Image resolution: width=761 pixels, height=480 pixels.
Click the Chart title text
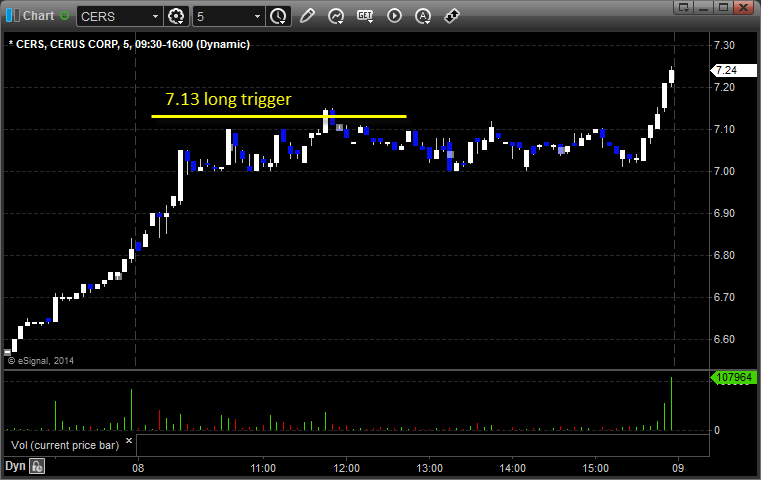[x=39, y=16]
